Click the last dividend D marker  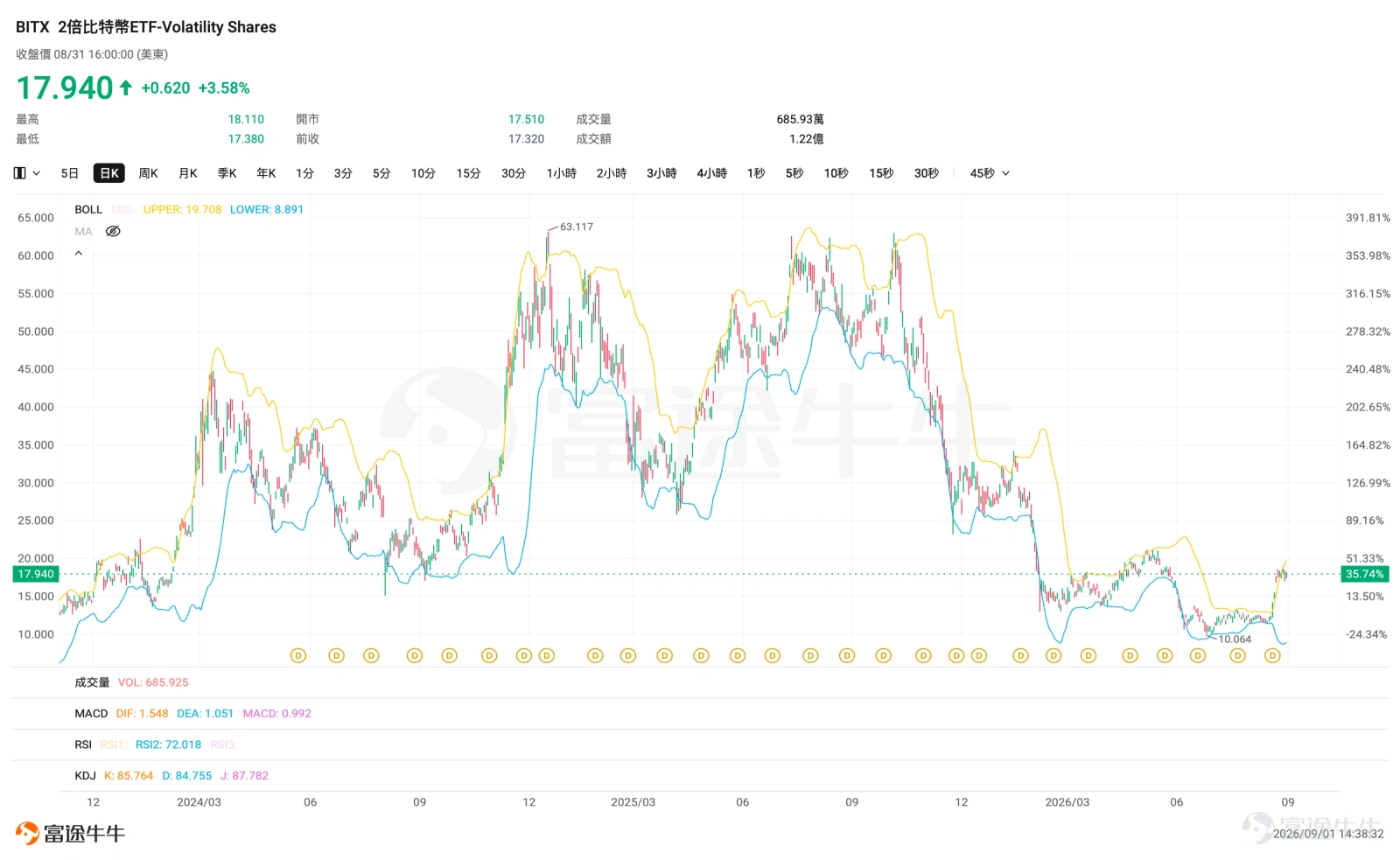click(1272, 655)
